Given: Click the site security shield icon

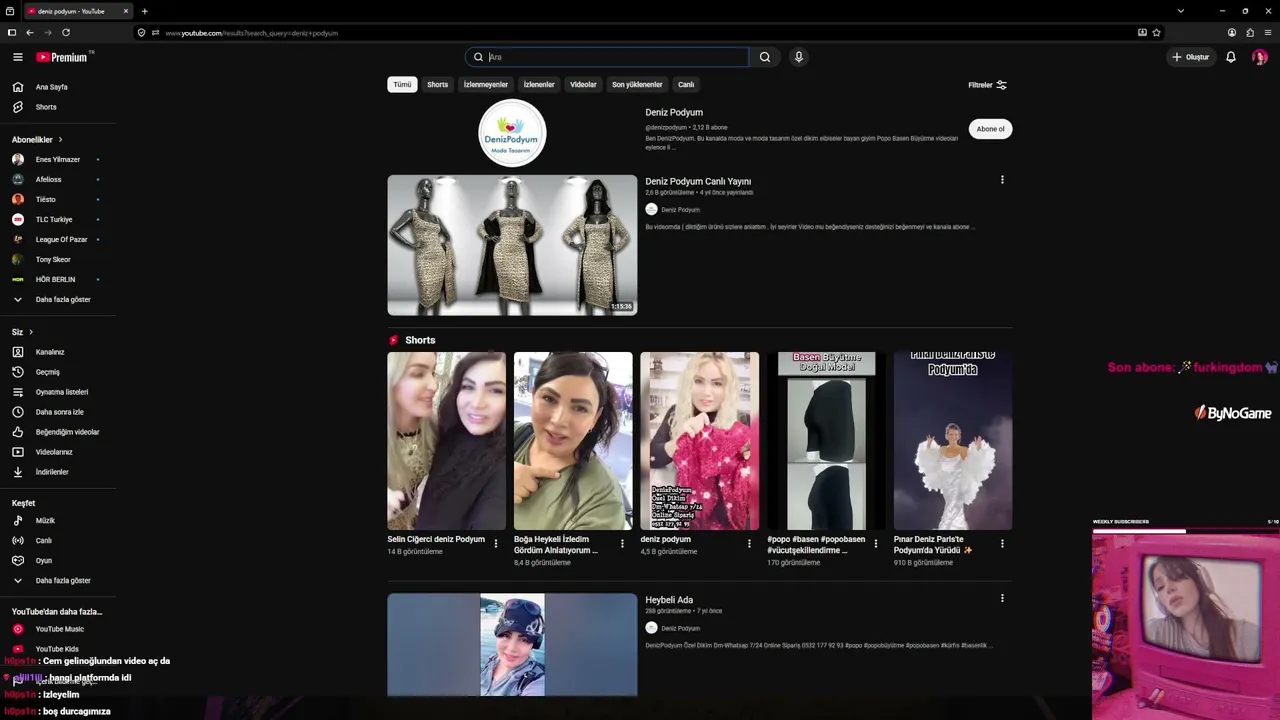Looking at the screenshot, I should coord(141,33).
